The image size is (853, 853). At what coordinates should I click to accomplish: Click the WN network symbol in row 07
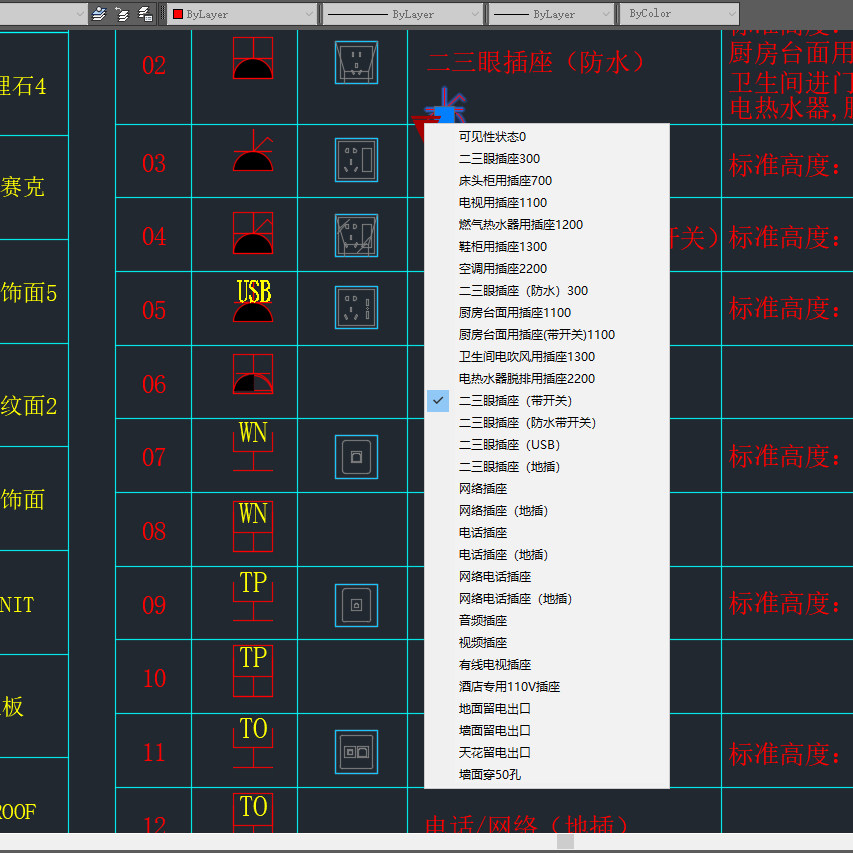click(x=253, y=446)
